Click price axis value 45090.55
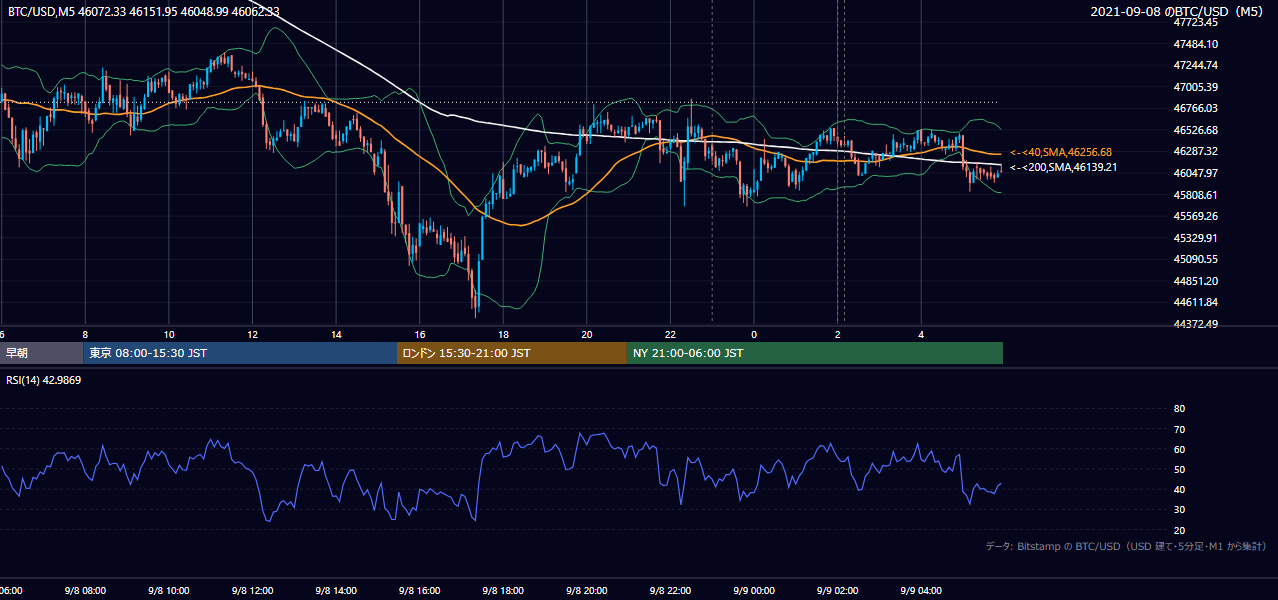 pos(1196,259)
